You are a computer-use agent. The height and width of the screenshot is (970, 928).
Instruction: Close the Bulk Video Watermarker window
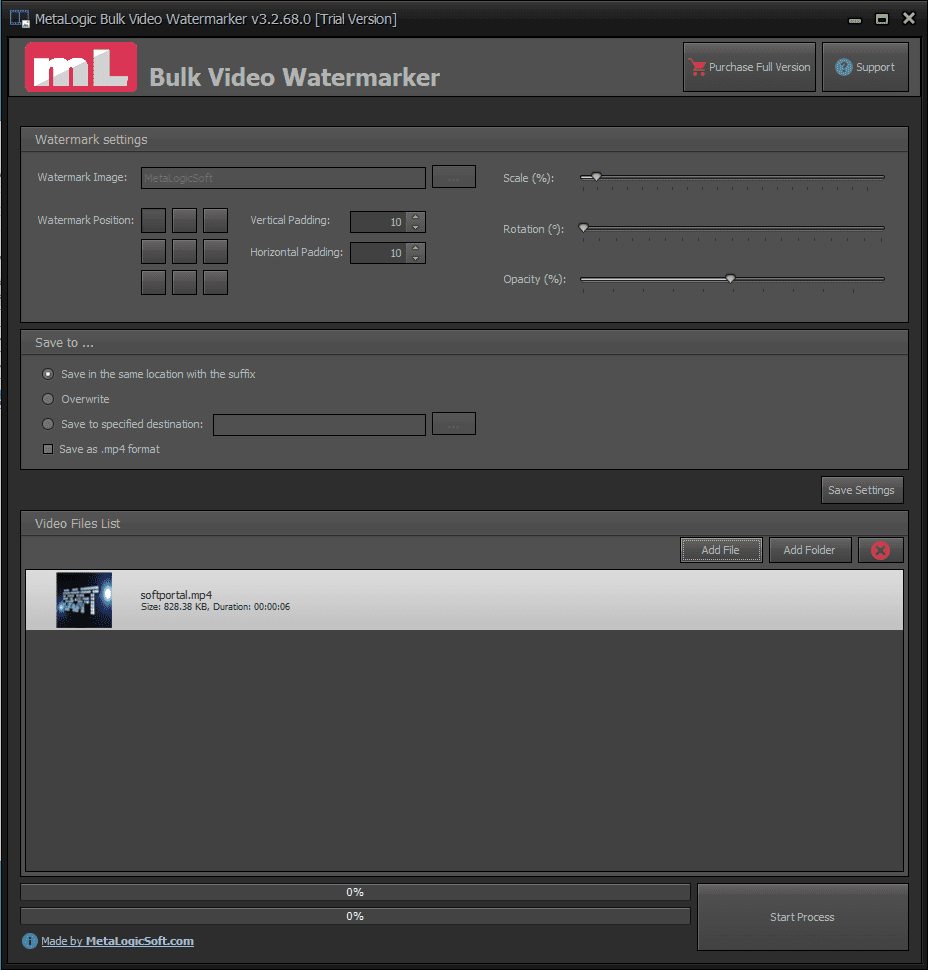(x=909, y=19)
